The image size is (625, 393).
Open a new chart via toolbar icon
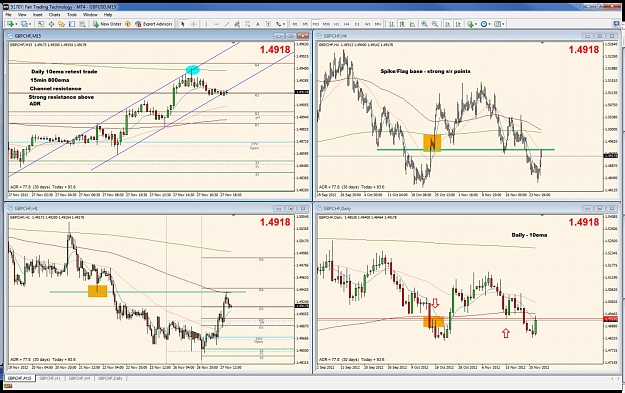pyautogui.click(x=10, y=24)
